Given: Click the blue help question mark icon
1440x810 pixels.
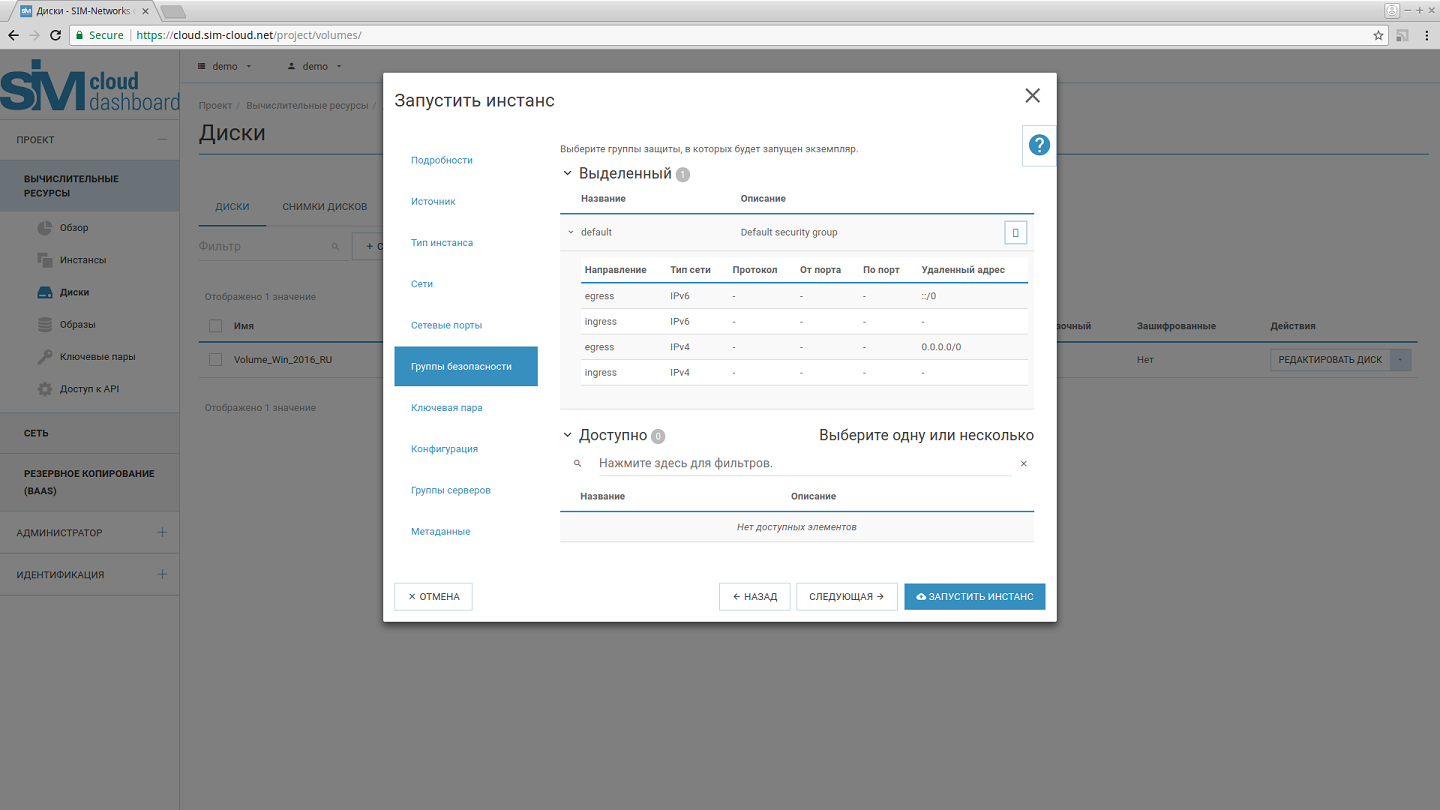Looking at the screenshot, I should coord(1039,145).
